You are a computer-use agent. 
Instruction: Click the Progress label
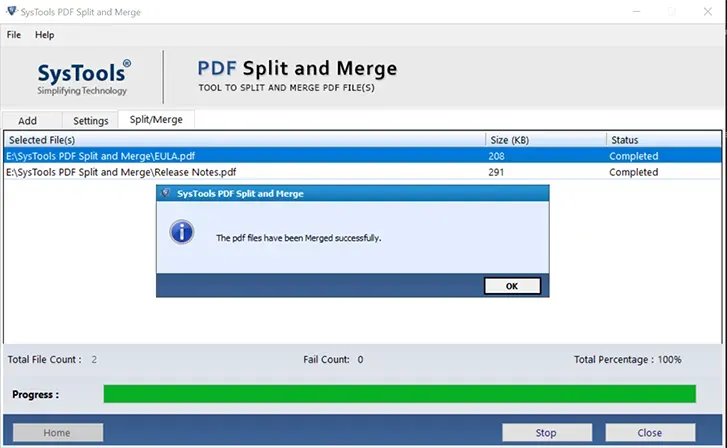(36, 394)
